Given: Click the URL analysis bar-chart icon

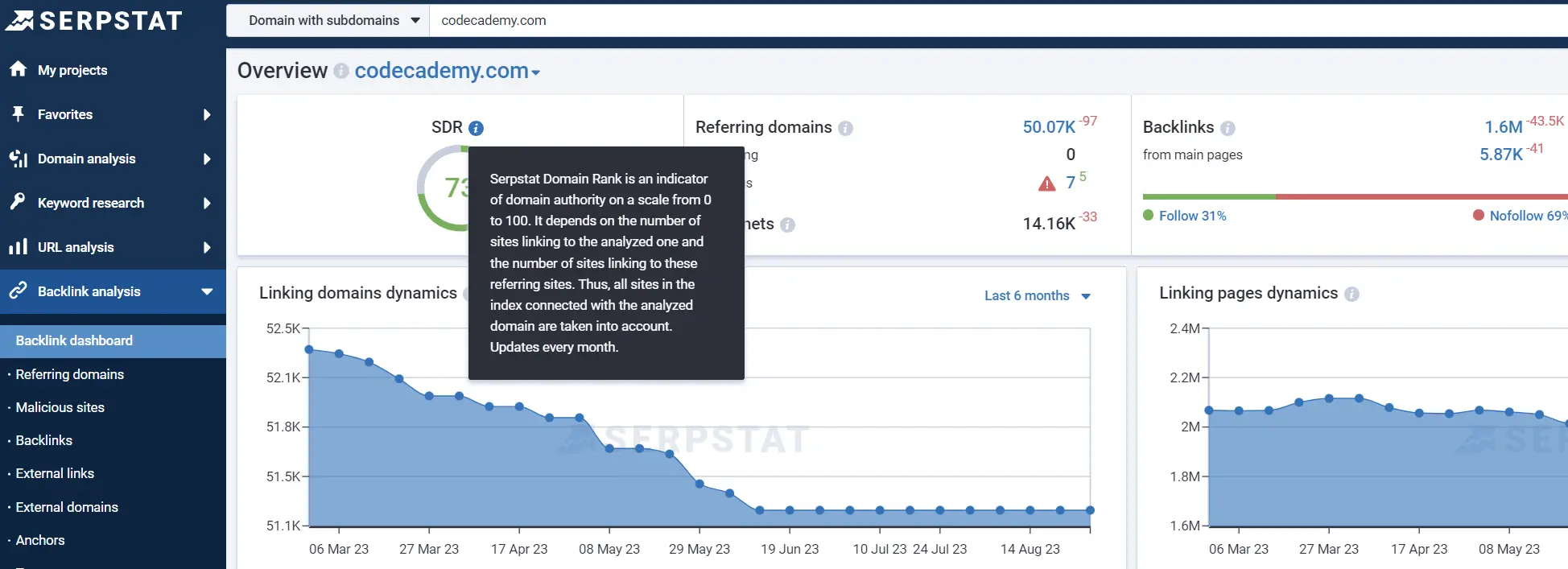Looking at the screenshot, I should (18, 246).
